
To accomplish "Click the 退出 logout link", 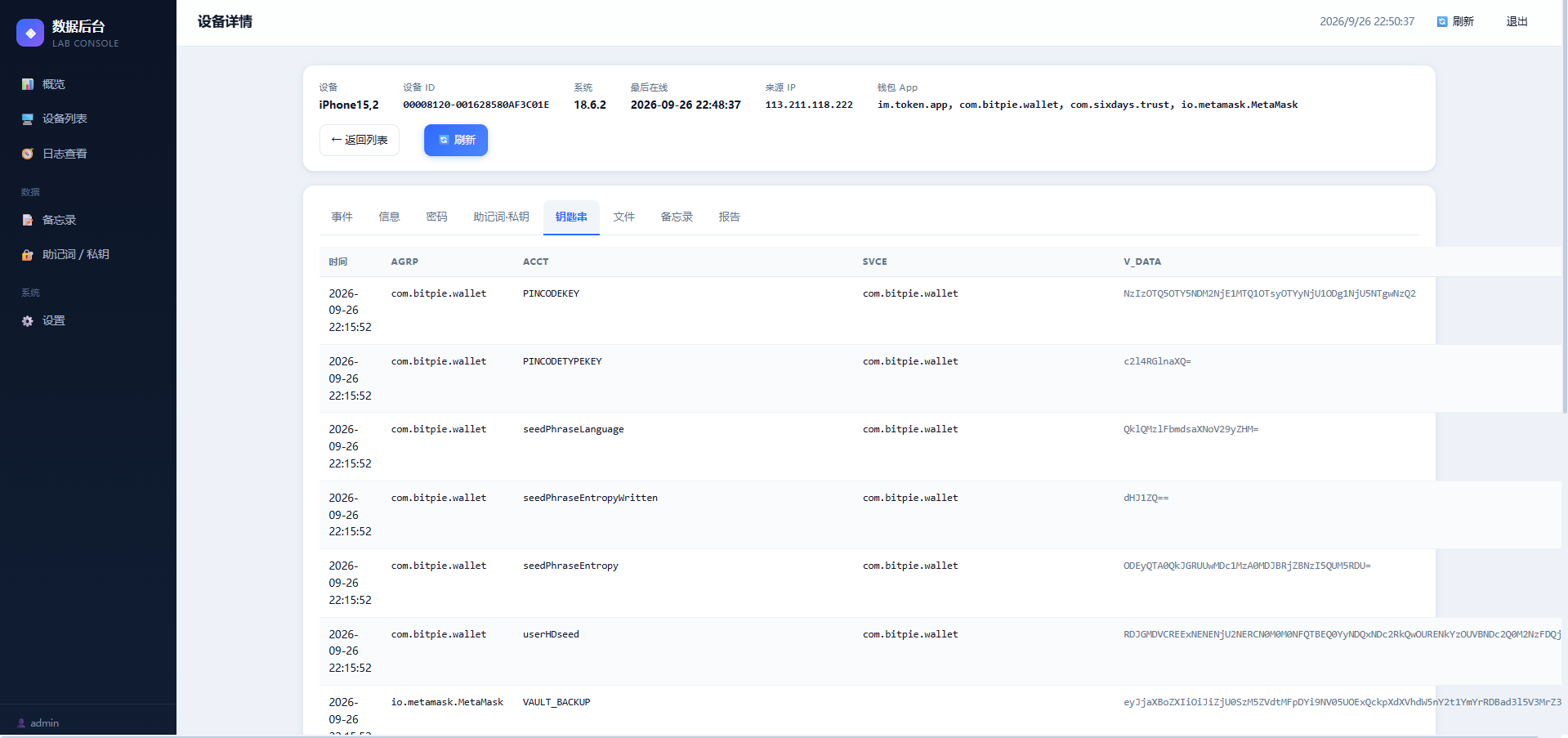I will (1517, 21).
